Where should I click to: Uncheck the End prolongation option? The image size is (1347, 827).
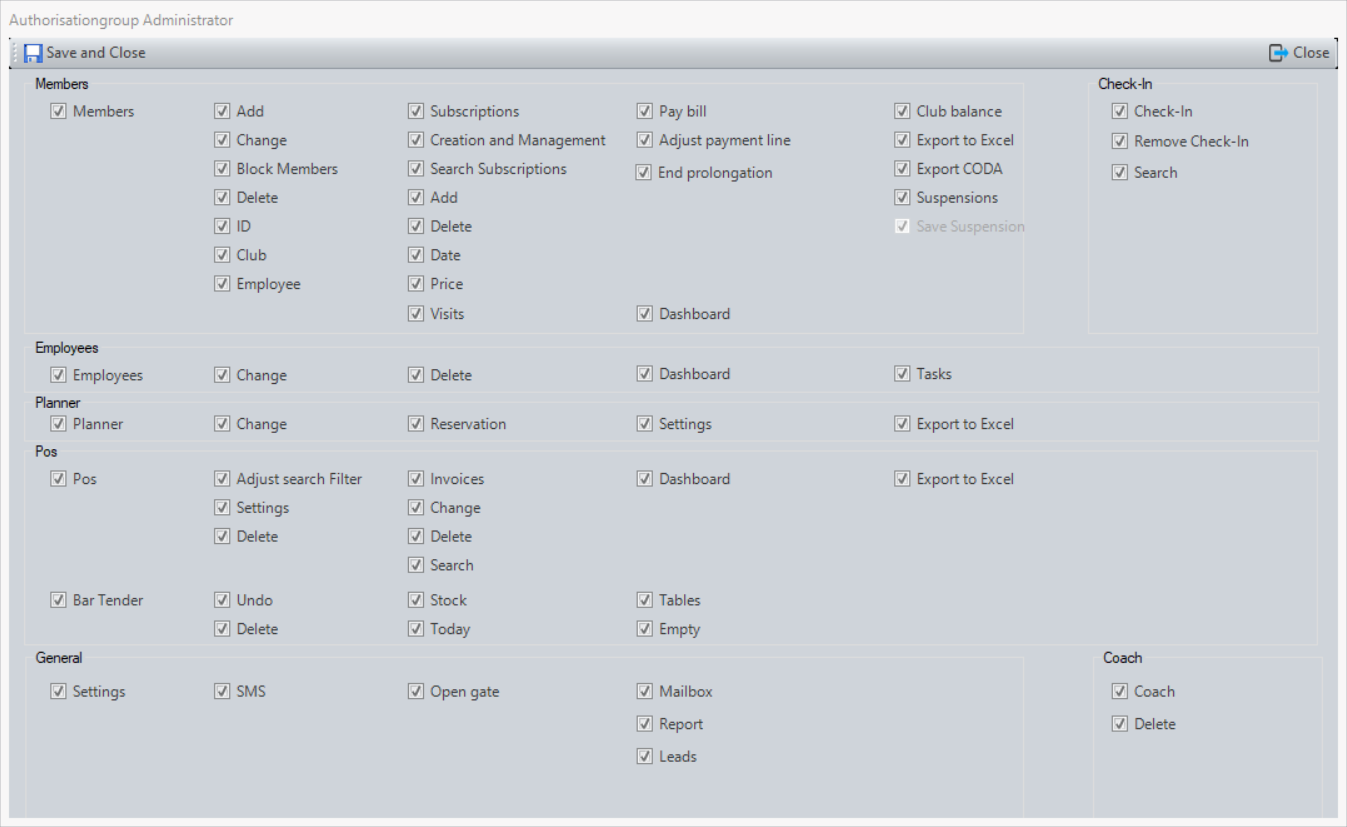[644, 173]
